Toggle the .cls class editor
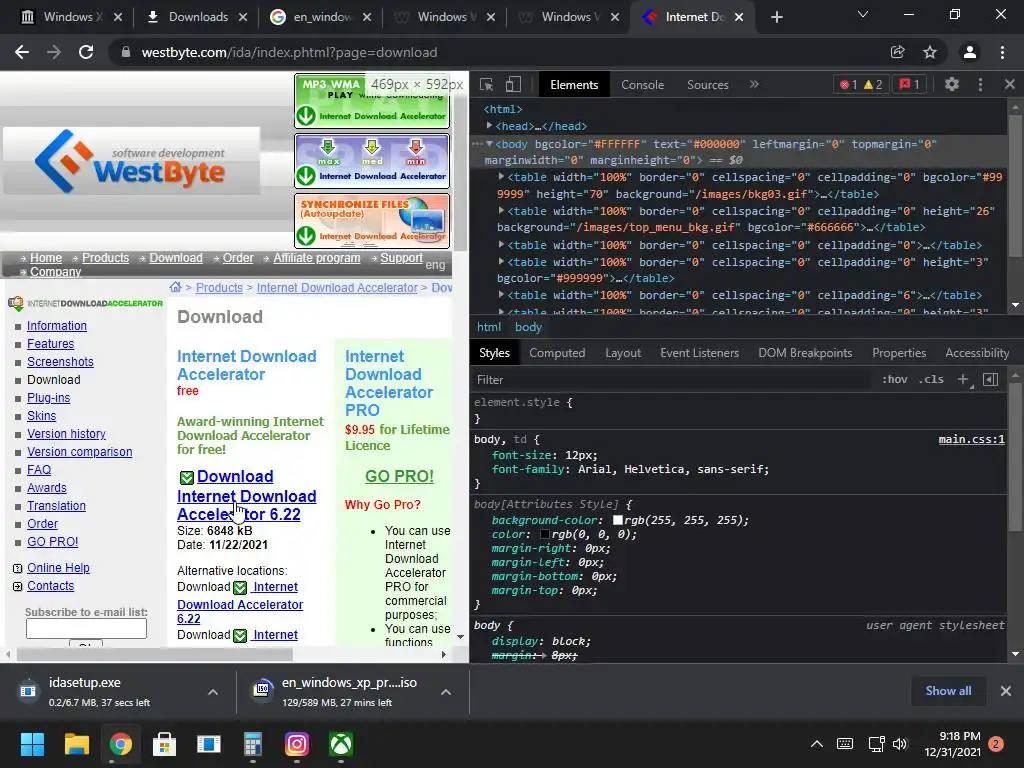 tap(931, 379)
